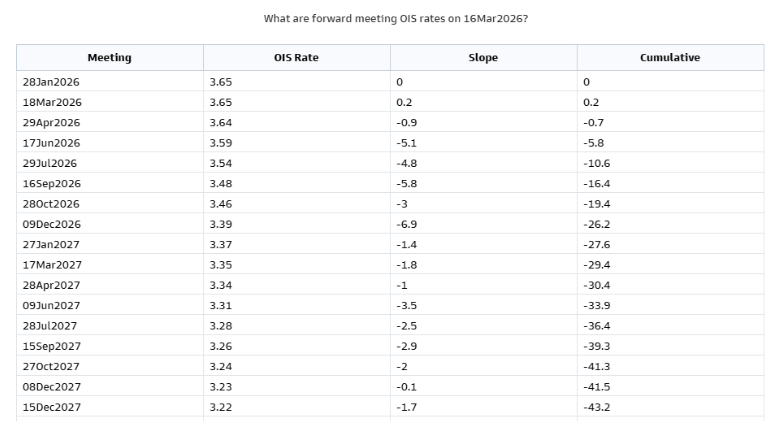This screenshot has width=780, height=437.
Task: Click the -19.4 cumulative value cell
Action: (596, 203)
